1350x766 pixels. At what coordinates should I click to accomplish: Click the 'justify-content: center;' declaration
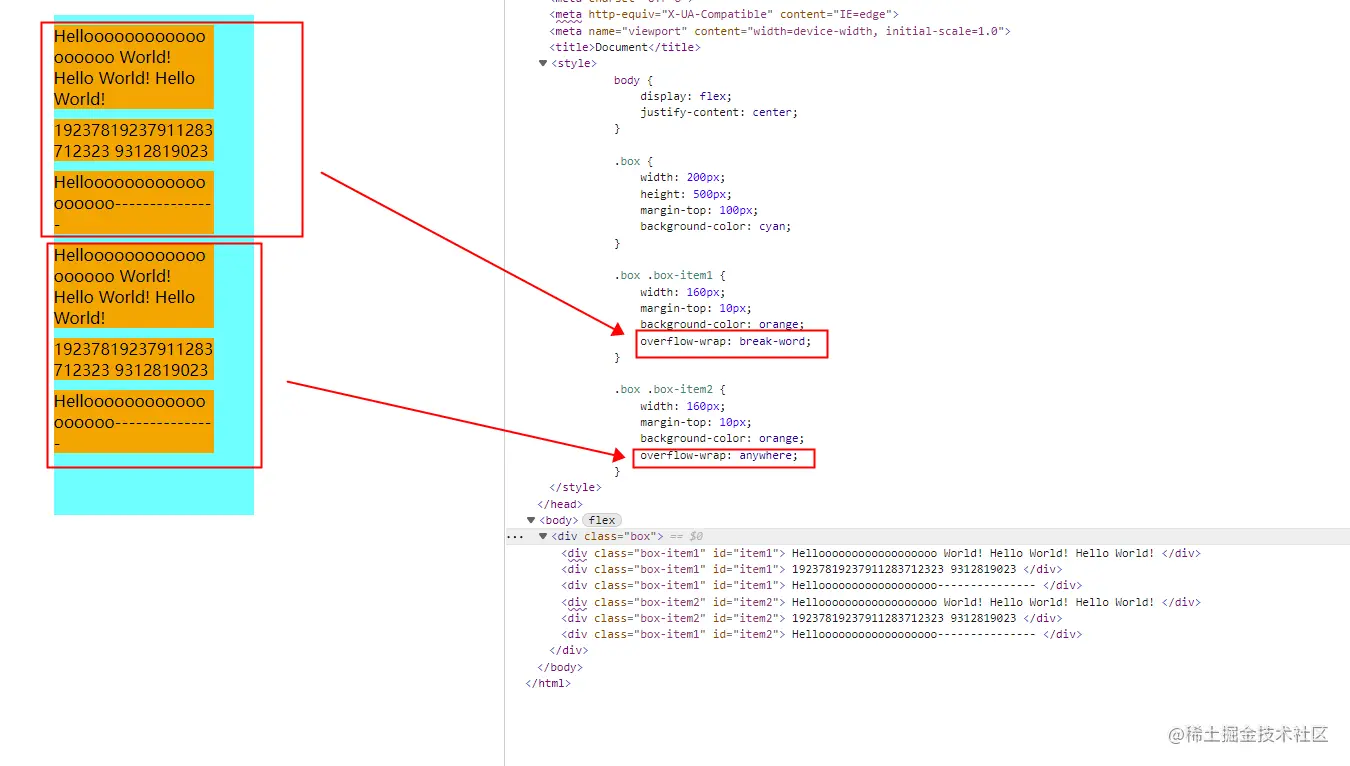719,112
